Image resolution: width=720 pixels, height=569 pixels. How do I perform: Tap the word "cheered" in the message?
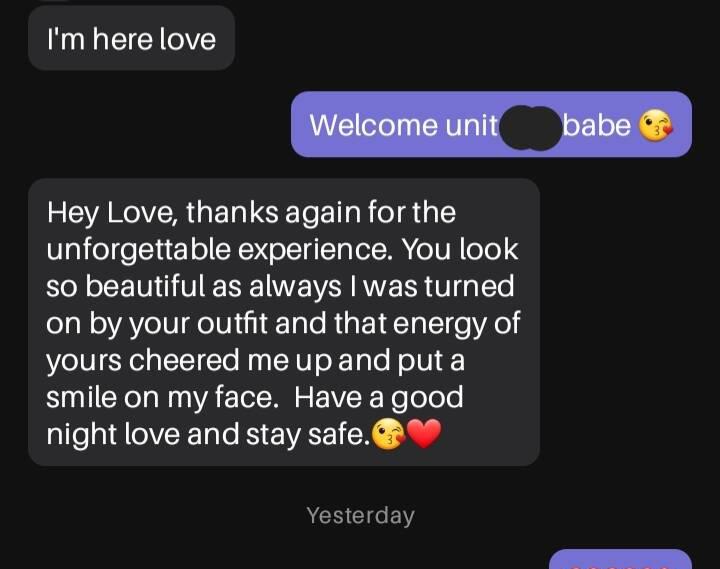pyautogui.click(x=184, y=360)
